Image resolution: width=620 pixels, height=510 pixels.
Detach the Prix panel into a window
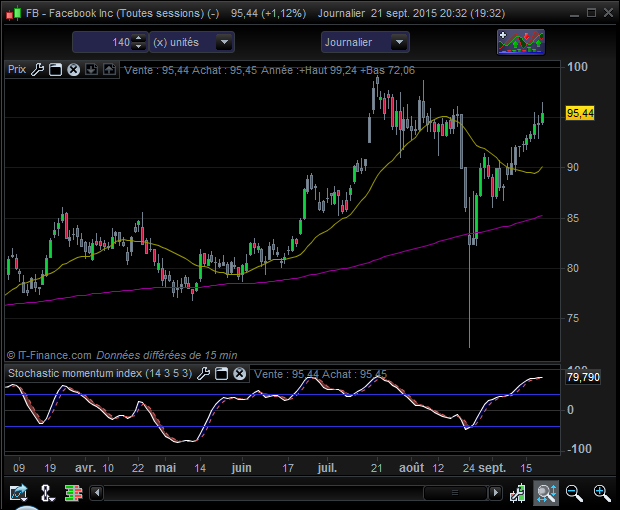[x=56, y=70]
